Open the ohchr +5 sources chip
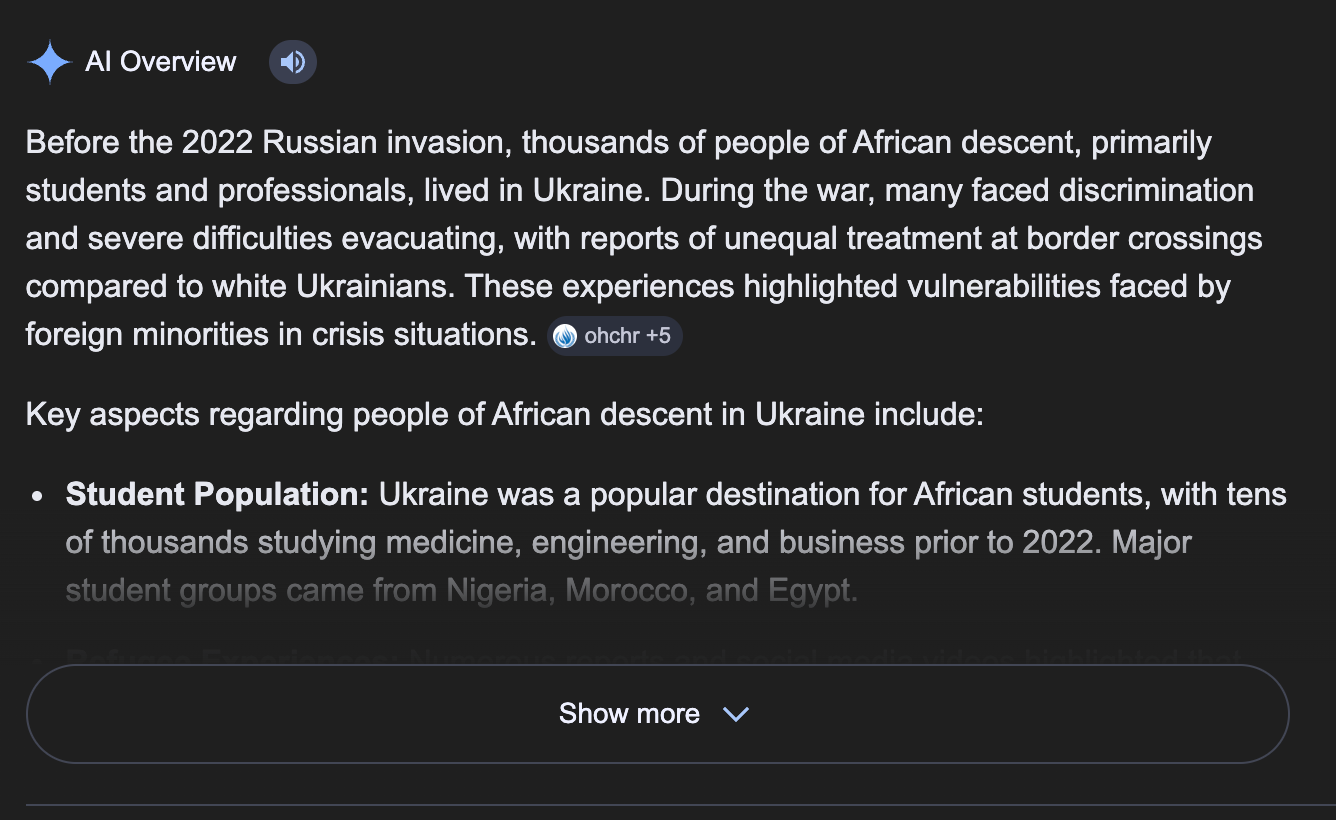The width and height of the screenshot is (1336, 820). [x=616, y=336]
